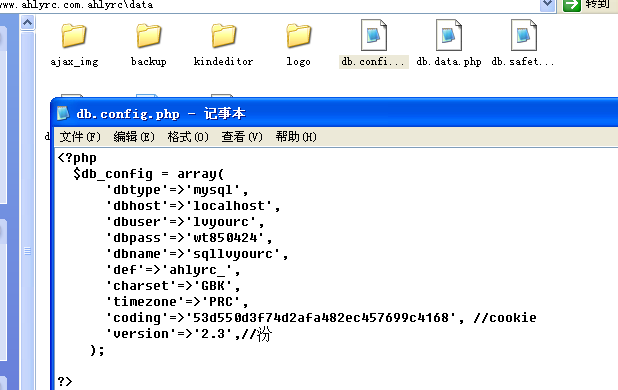Click the line 'dbtype'=>'mysql'
The image size is (618, 390).
coord(177,190)
